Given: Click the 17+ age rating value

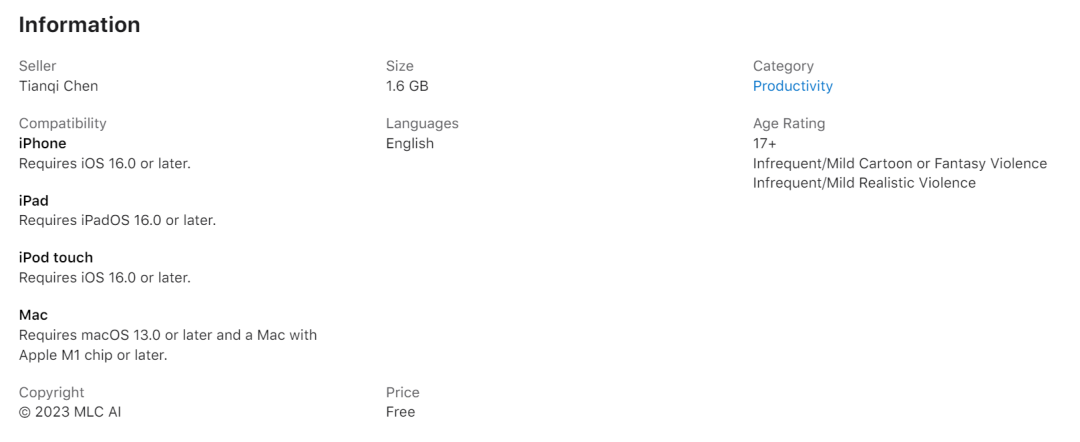Looking at the screenshot, I should [x=765, y=143].
